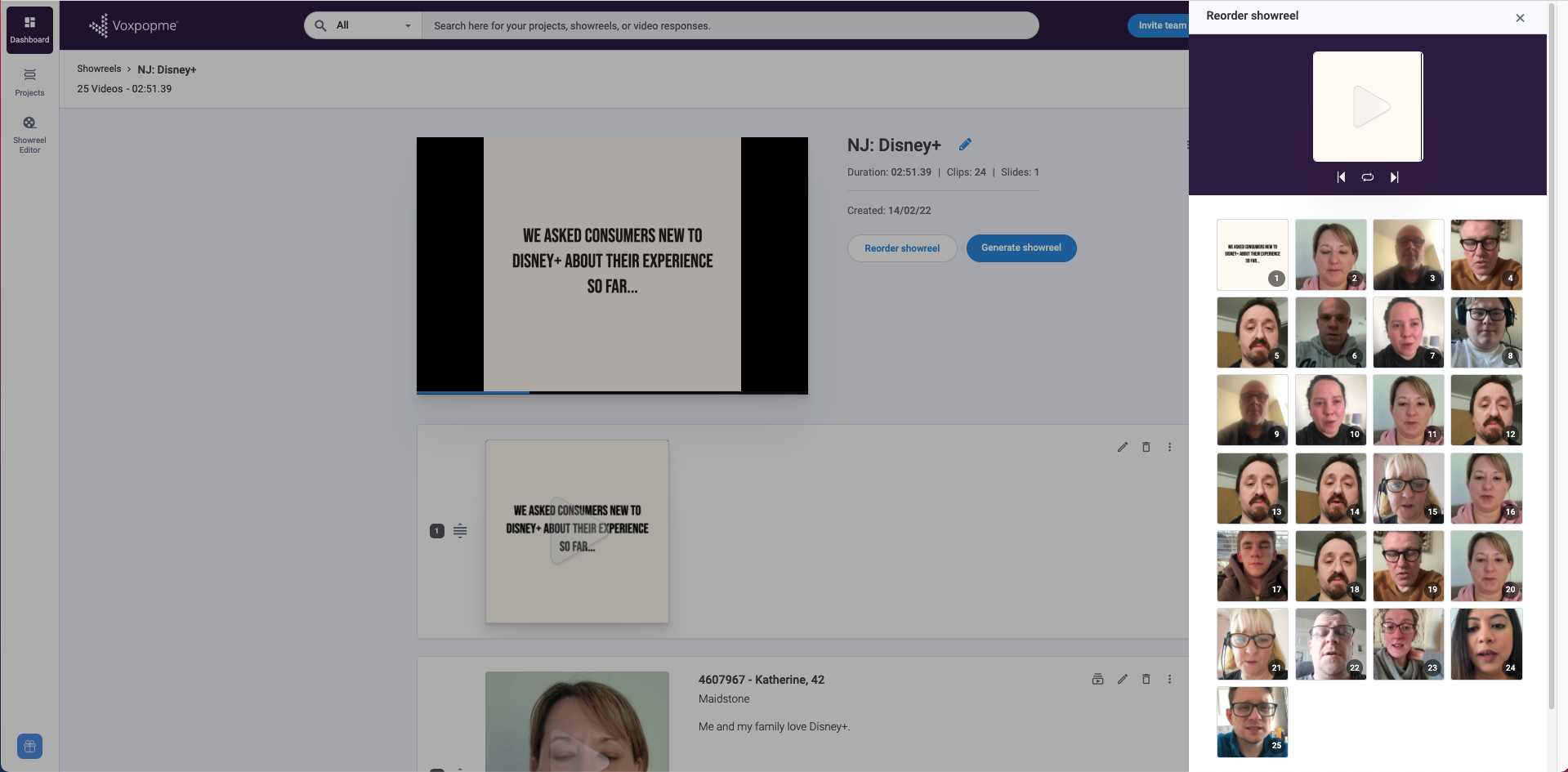Select reorder thumbnail number 12

[1486, 410]
